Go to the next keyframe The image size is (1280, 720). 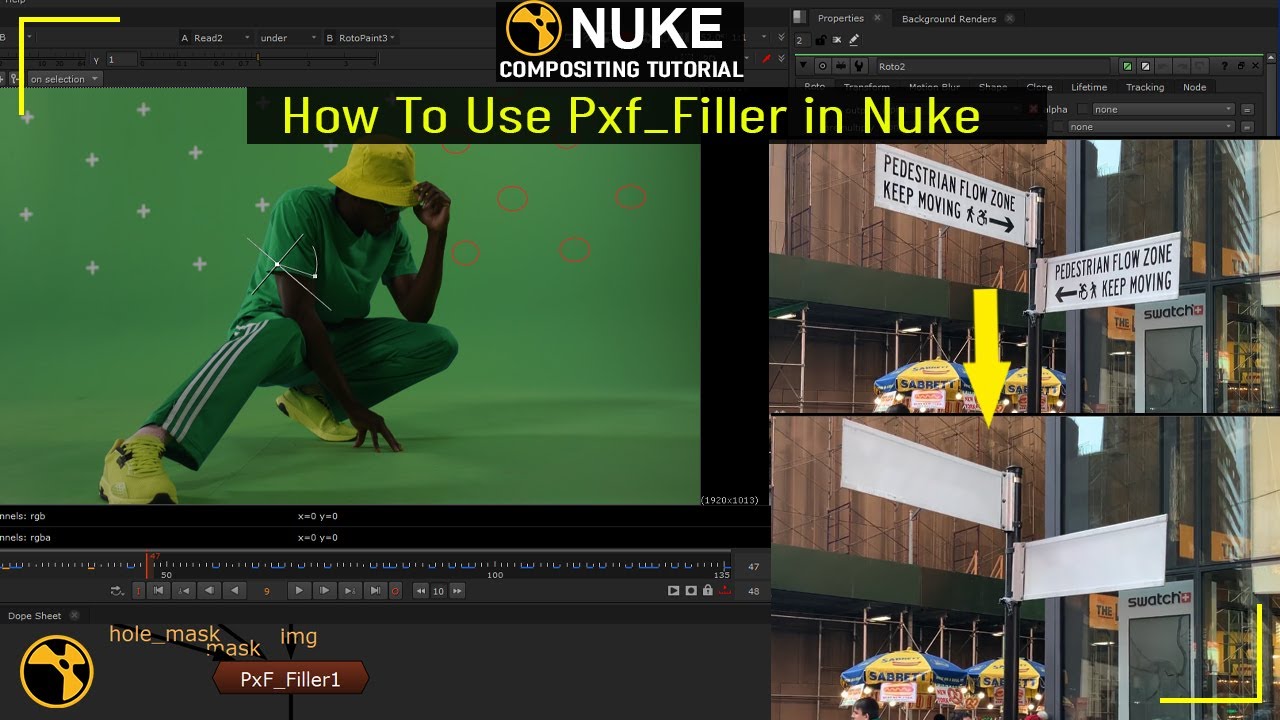[x=350, y=591]
